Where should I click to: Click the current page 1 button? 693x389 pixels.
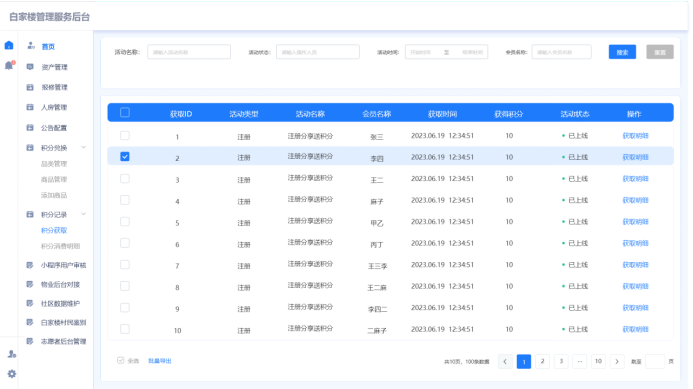tap(524, 362)
